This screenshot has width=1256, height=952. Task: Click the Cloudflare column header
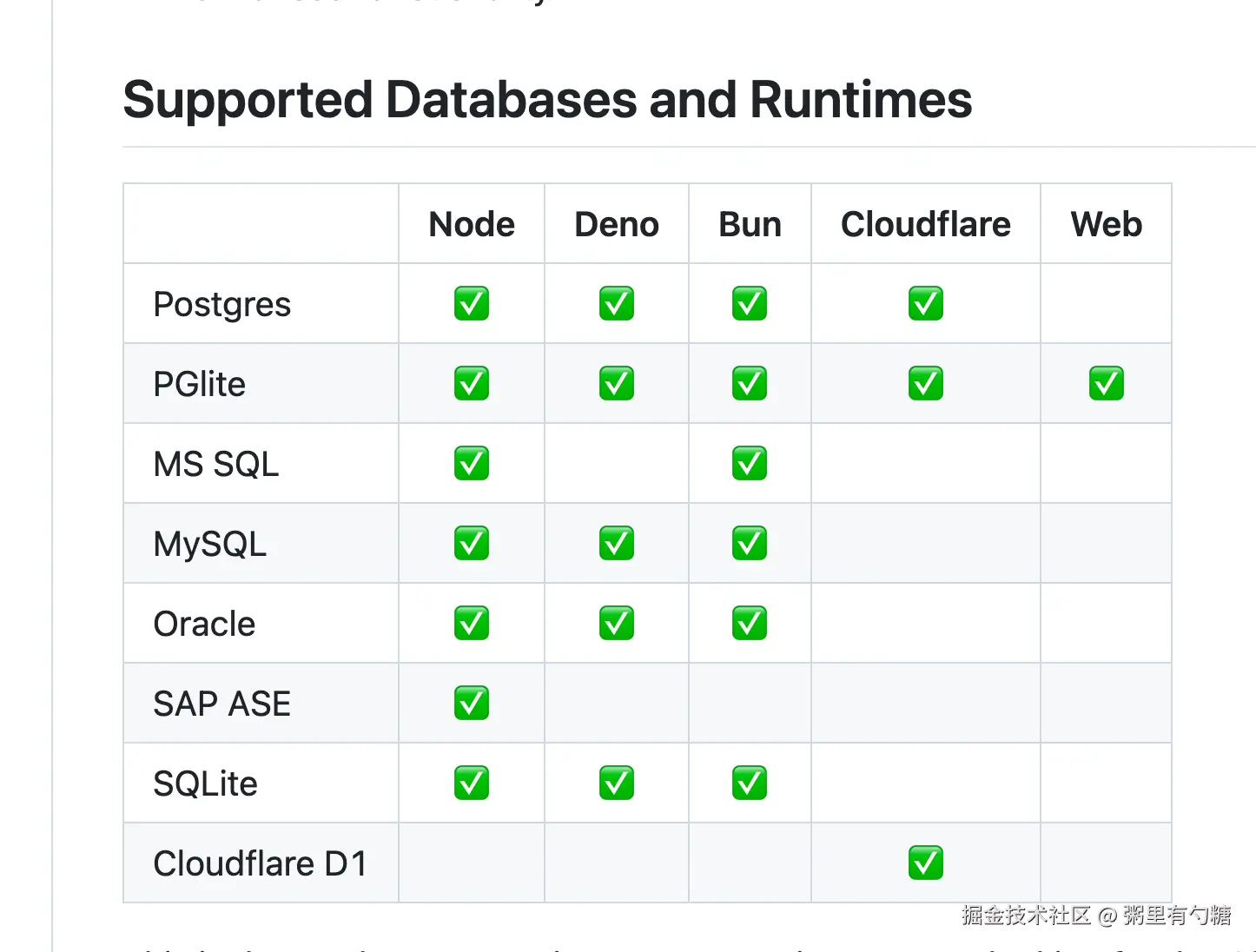pyautogui.click(x=926, y=224)
